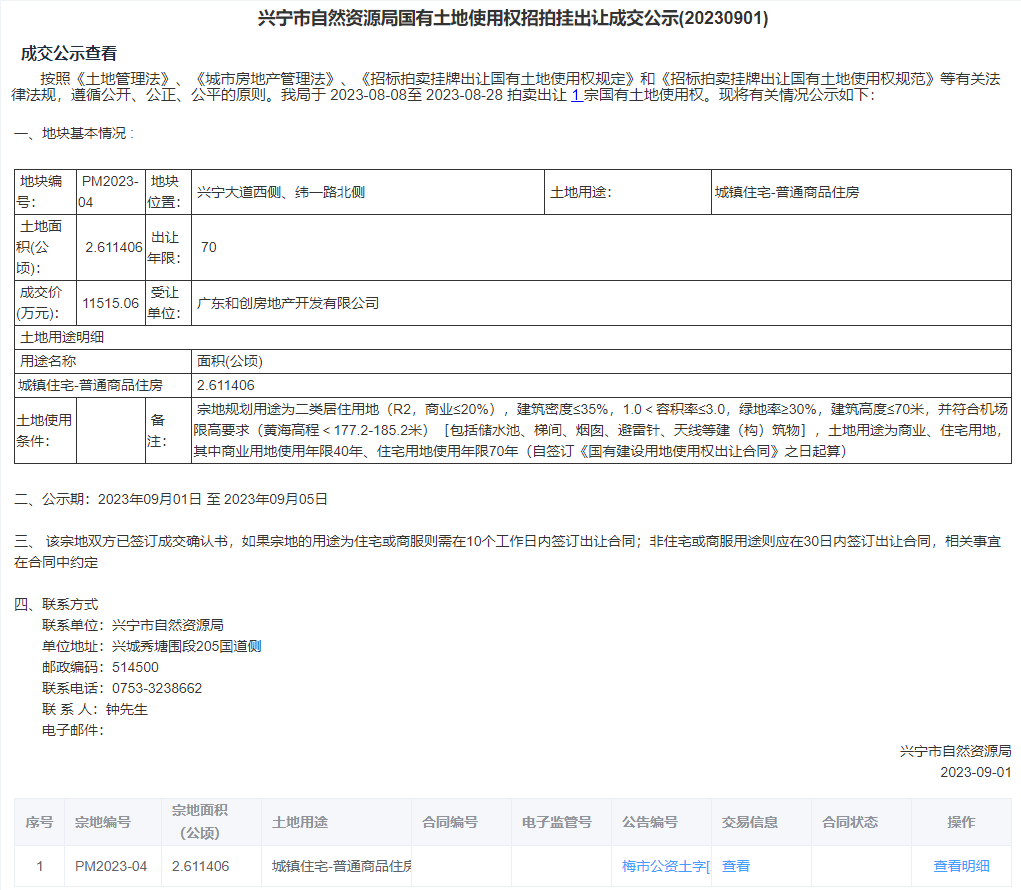Image resolution: width=1021 pixels, height=890 pixels.
Task: Click the 操作 column header
Action: click(x=961, y=822)
